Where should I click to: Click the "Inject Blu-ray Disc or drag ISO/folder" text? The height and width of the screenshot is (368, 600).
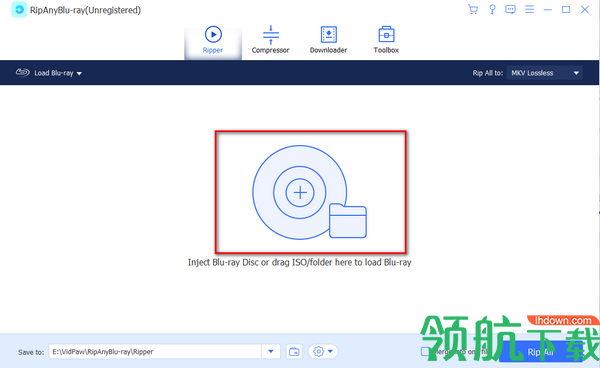300,262
